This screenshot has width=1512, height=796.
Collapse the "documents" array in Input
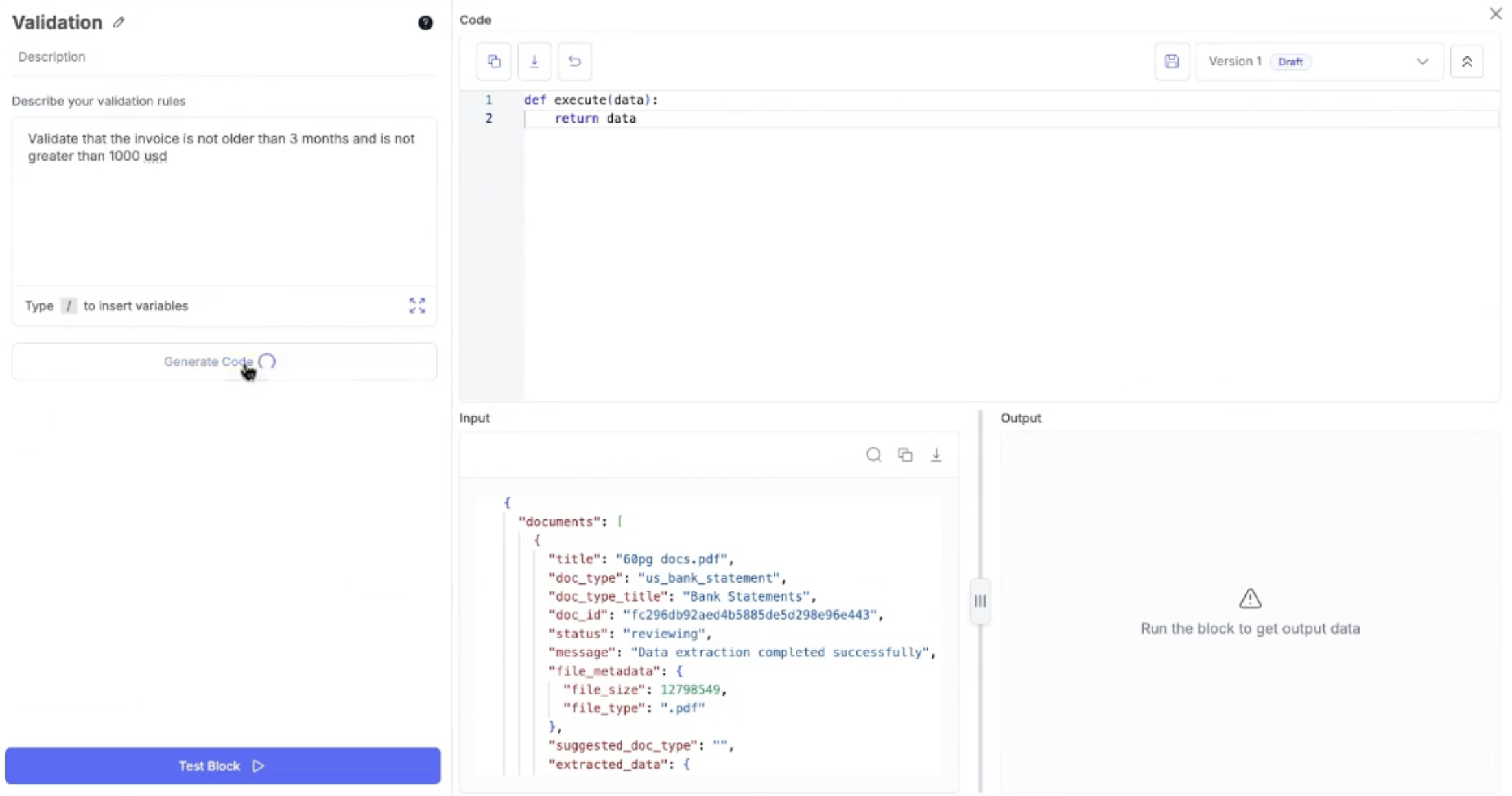click(620, 522)
